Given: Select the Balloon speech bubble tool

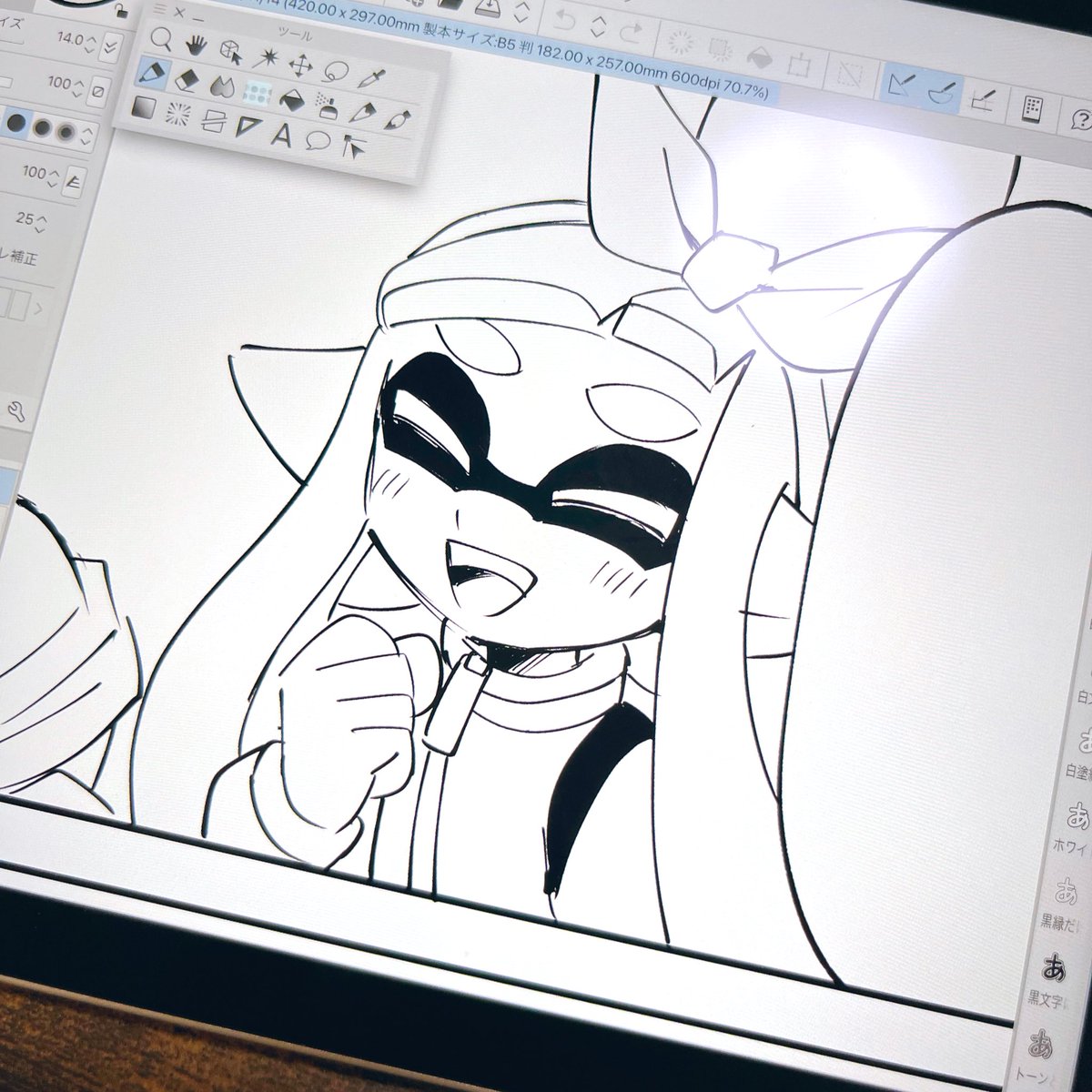Looking at the screenshot, I should (x=317, y=141).
